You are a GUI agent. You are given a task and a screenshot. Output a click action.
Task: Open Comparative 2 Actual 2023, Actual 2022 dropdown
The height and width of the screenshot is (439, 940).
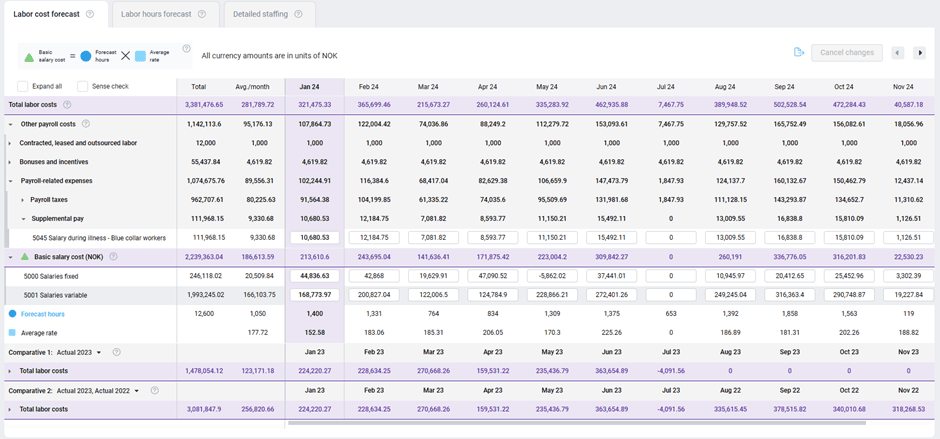point(136,390)
